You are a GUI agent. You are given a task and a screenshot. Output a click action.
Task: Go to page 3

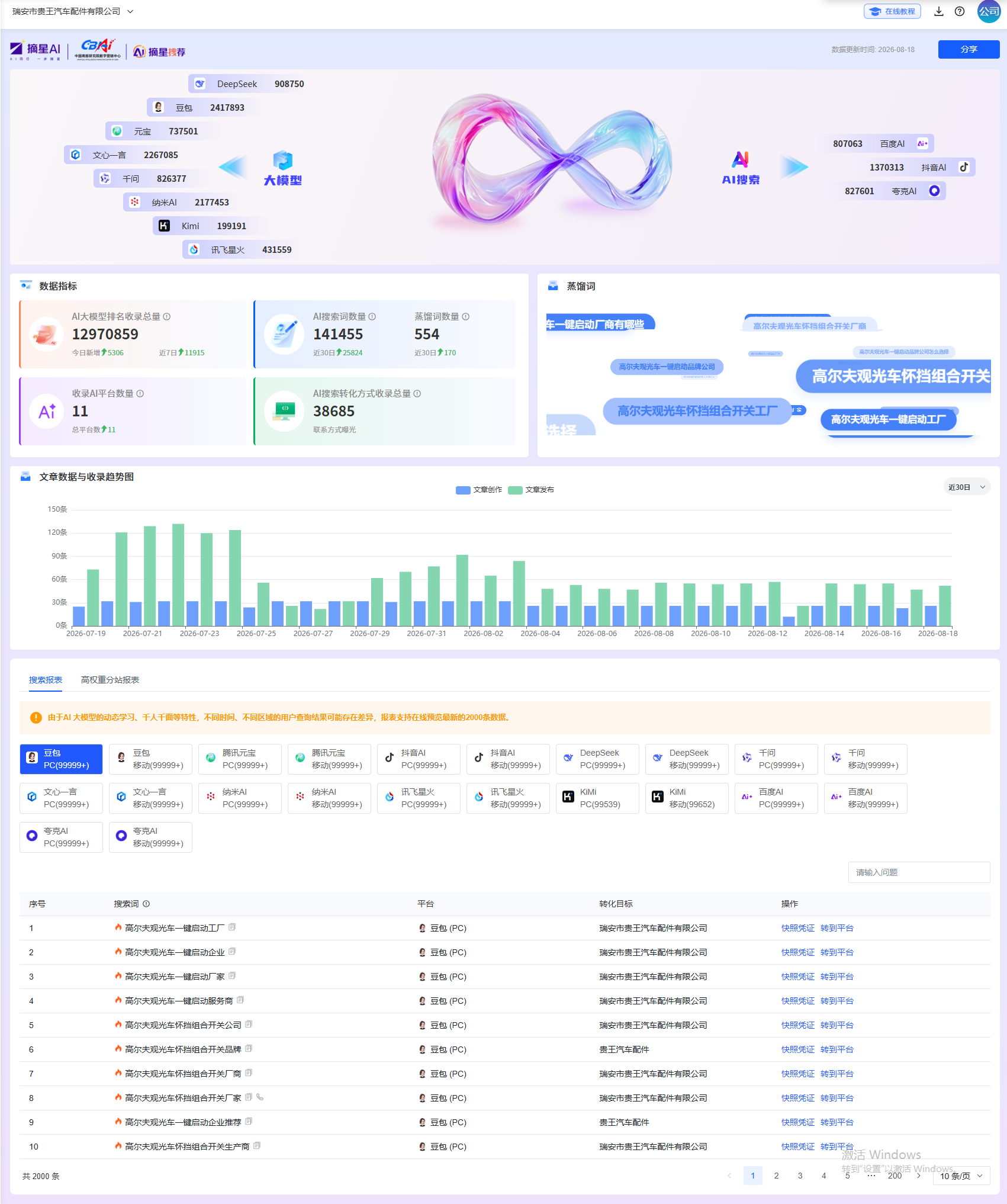click(800, 1176)
